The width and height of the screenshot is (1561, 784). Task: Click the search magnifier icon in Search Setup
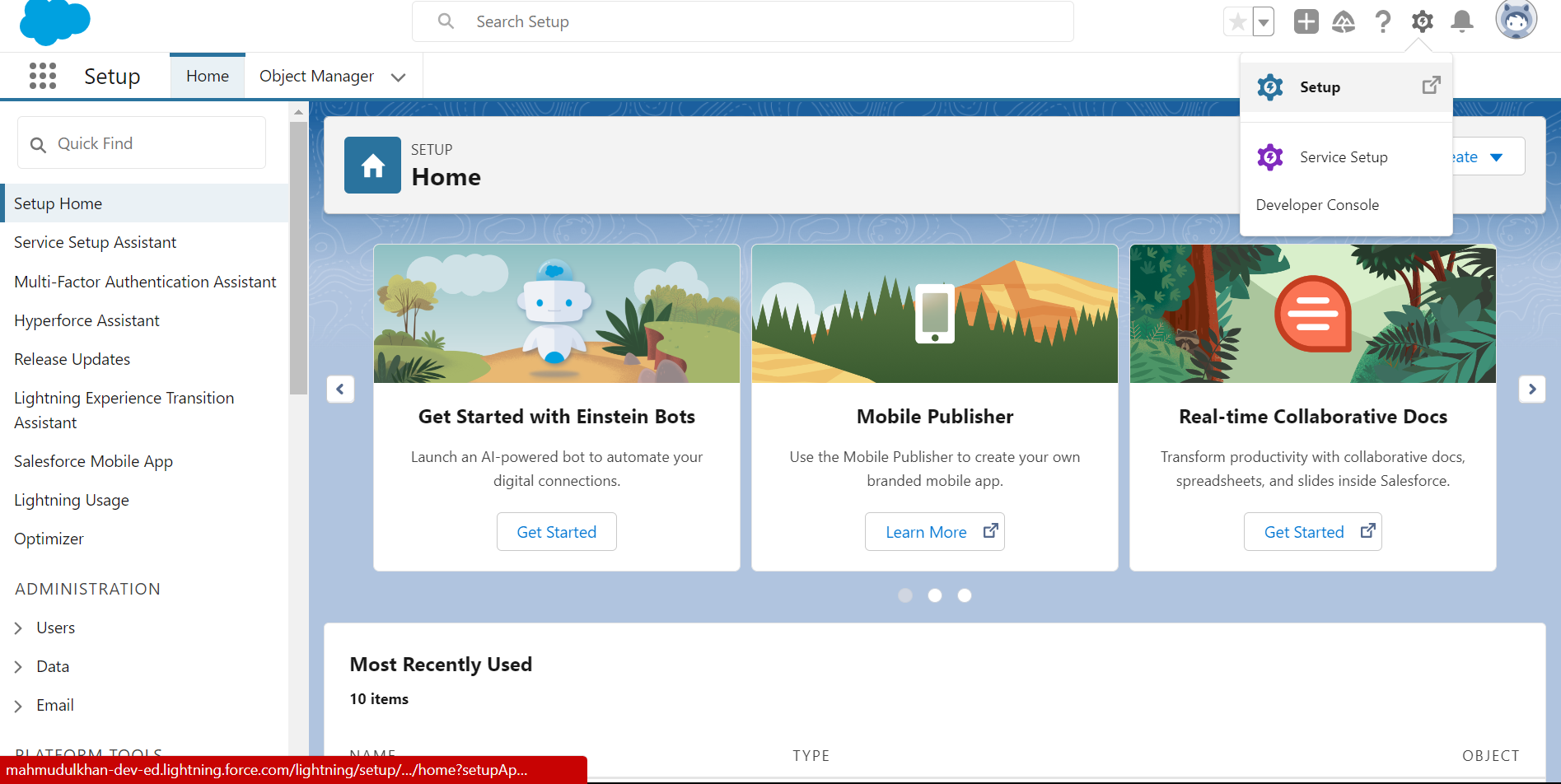pos(446,21)
